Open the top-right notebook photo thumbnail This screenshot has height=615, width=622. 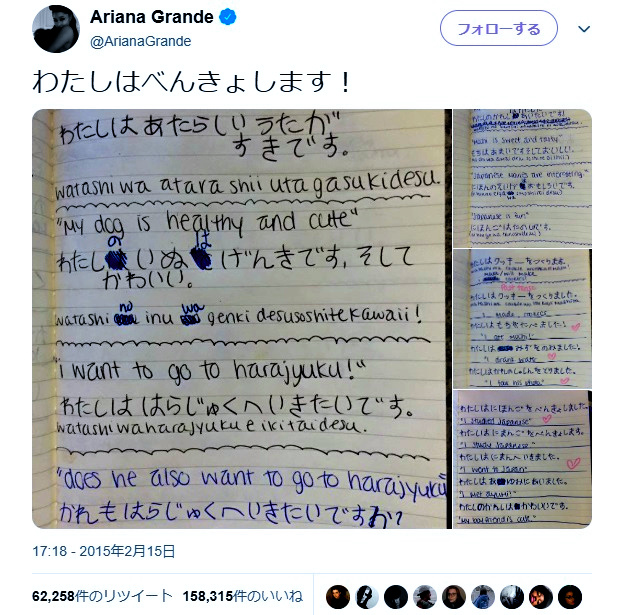tap(522, 178)
